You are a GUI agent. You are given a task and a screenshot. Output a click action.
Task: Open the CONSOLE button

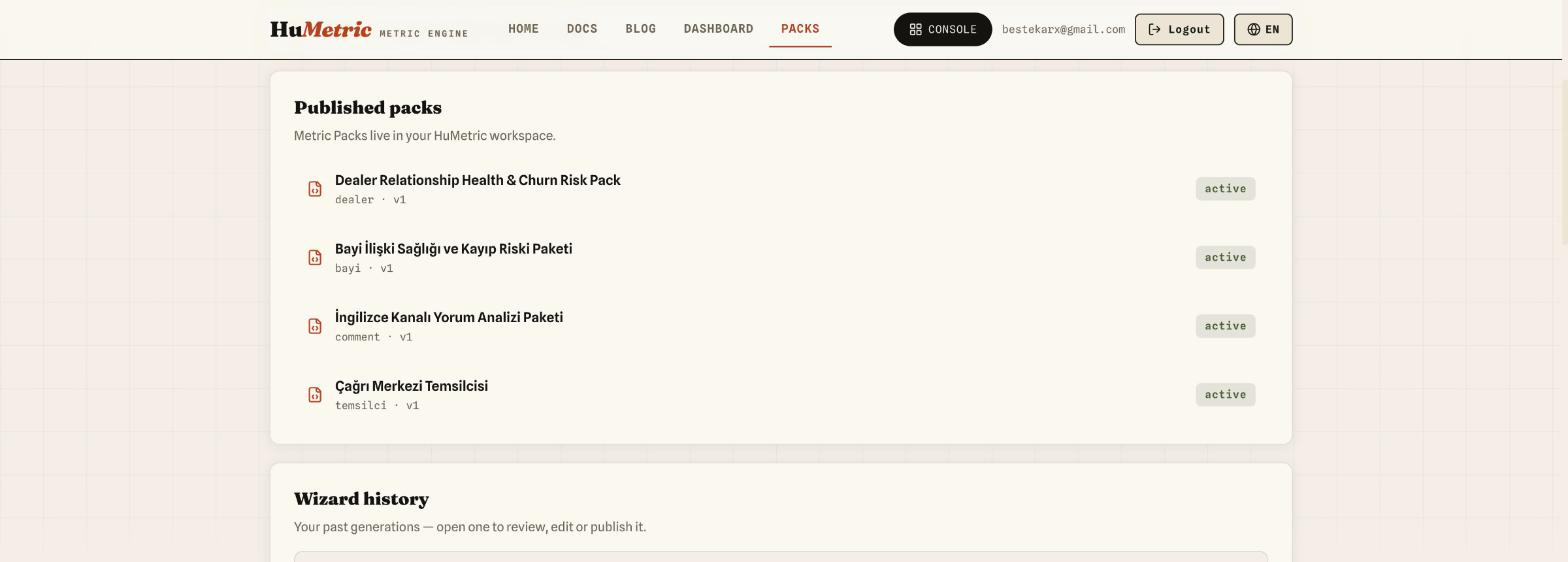click(x=942, y=29)
